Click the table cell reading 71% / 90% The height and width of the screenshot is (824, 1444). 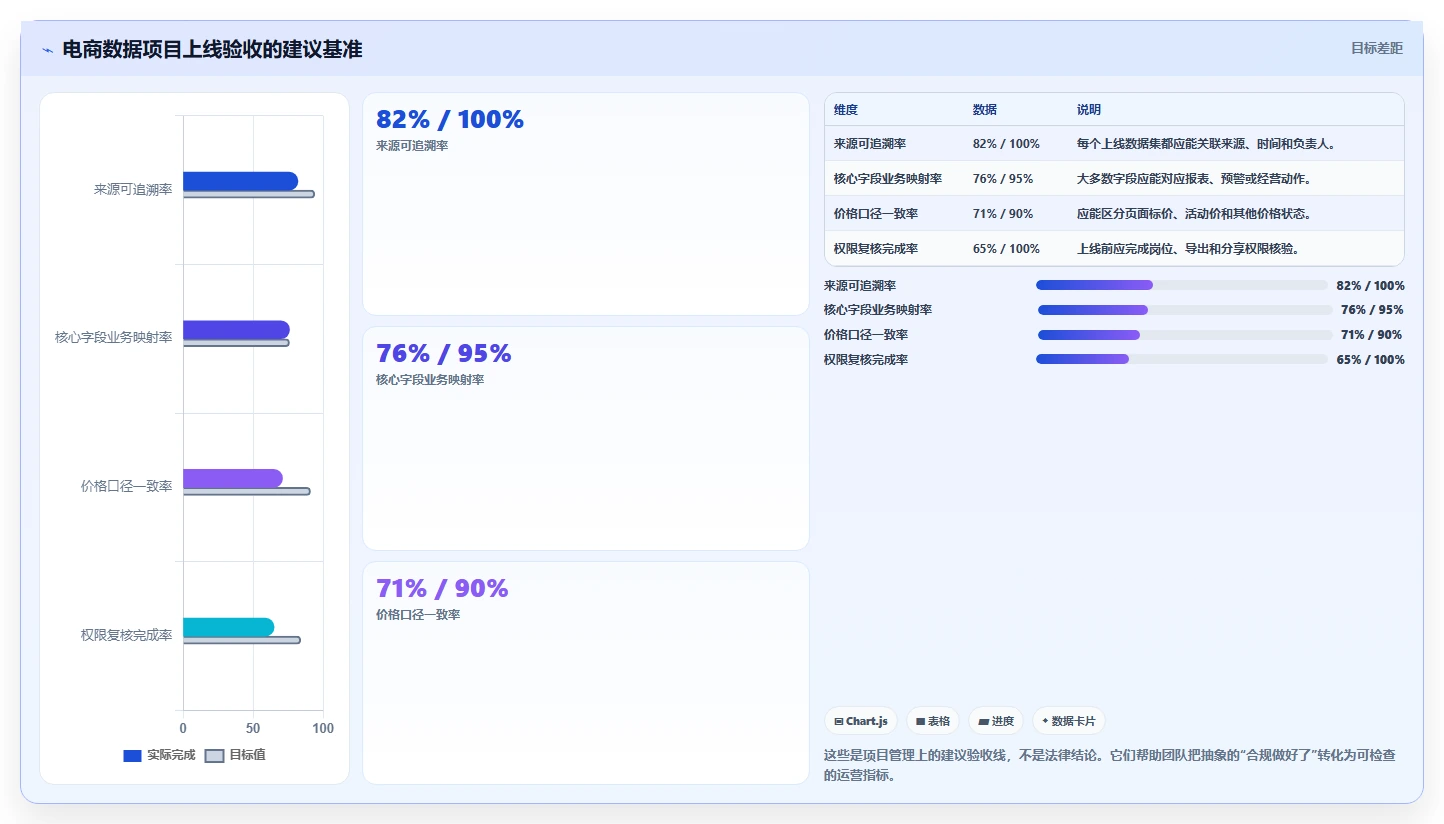click(x=1003, y=214)
